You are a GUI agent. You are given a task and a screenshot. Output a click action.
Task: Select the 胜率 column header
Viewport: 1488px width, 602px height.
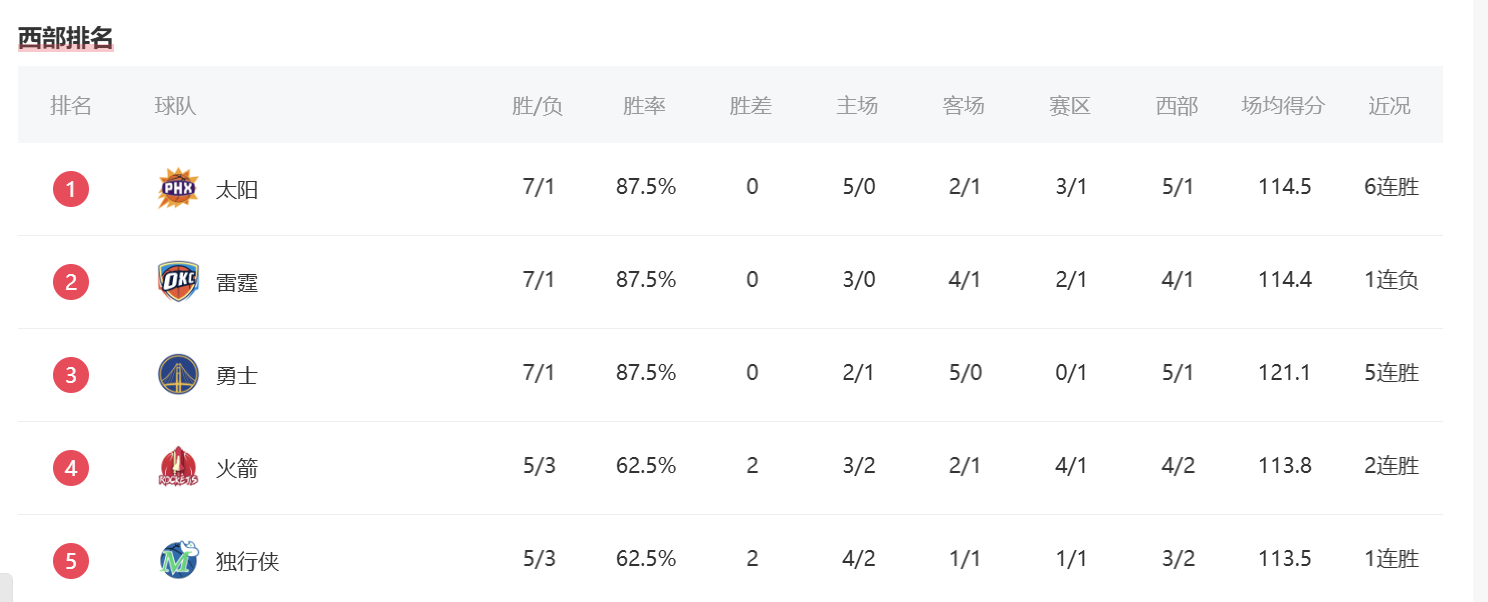[645, 106]
